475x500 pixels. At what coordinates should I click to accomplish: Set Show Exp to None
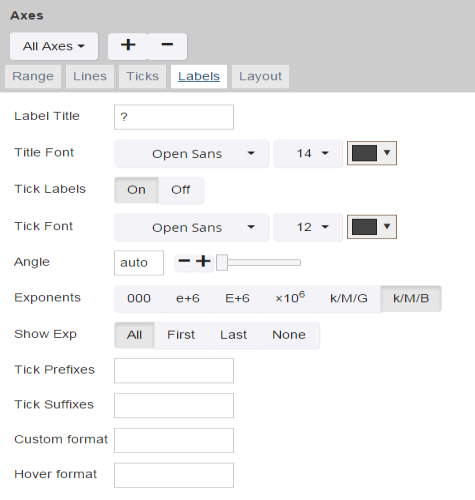tap(289, 335)
